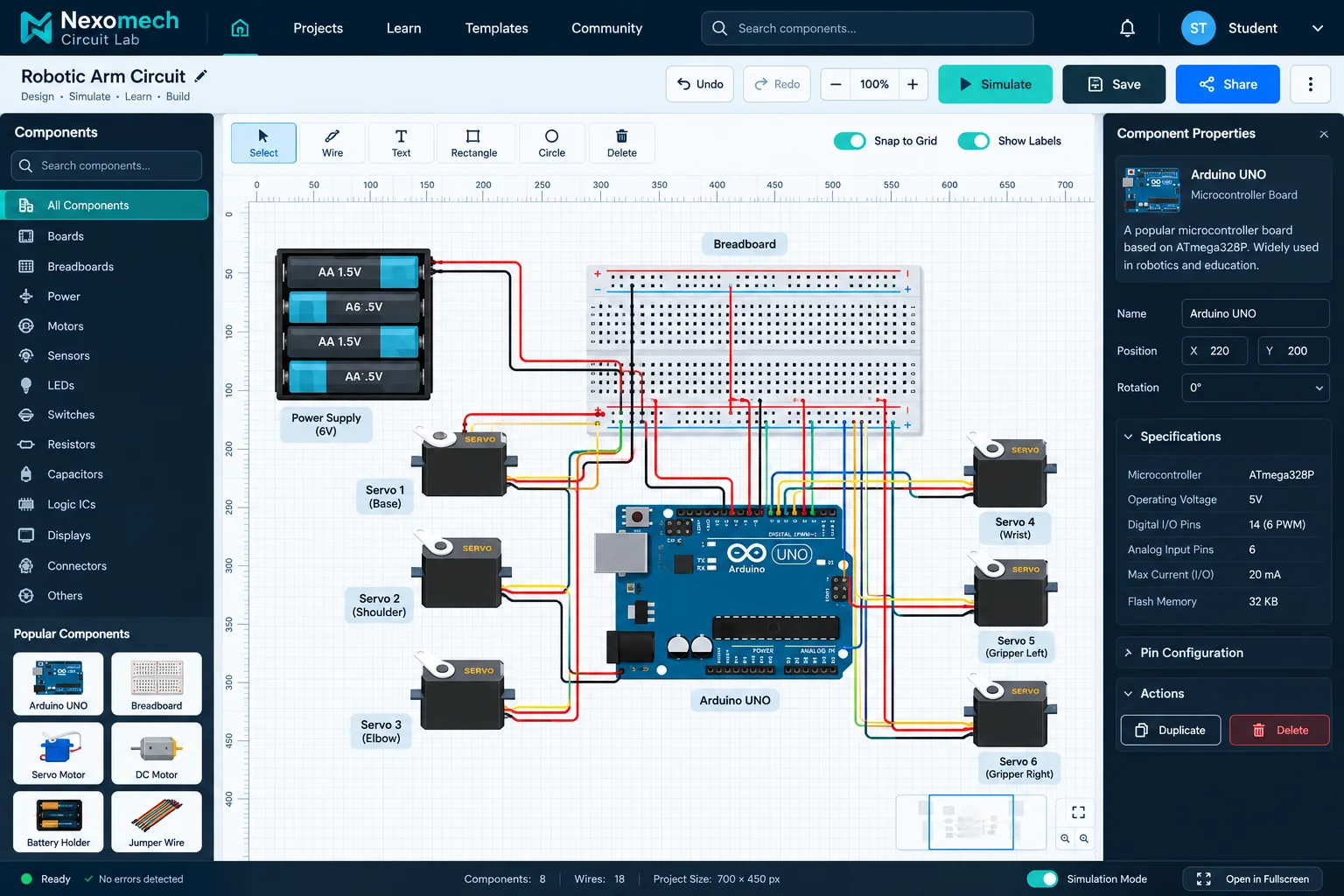Select the Power Supply battery pack on canvas
The image size is (1344, 896).
pyautogui.click(x=353, y=324)
